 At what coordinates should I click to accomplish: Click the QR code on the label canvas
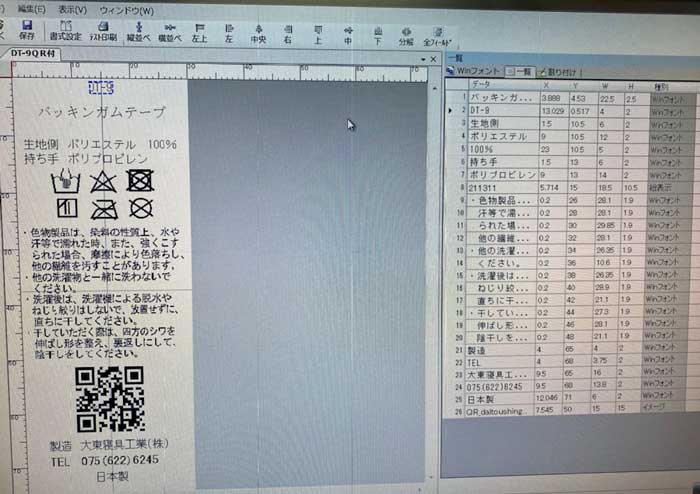[104, 398]
